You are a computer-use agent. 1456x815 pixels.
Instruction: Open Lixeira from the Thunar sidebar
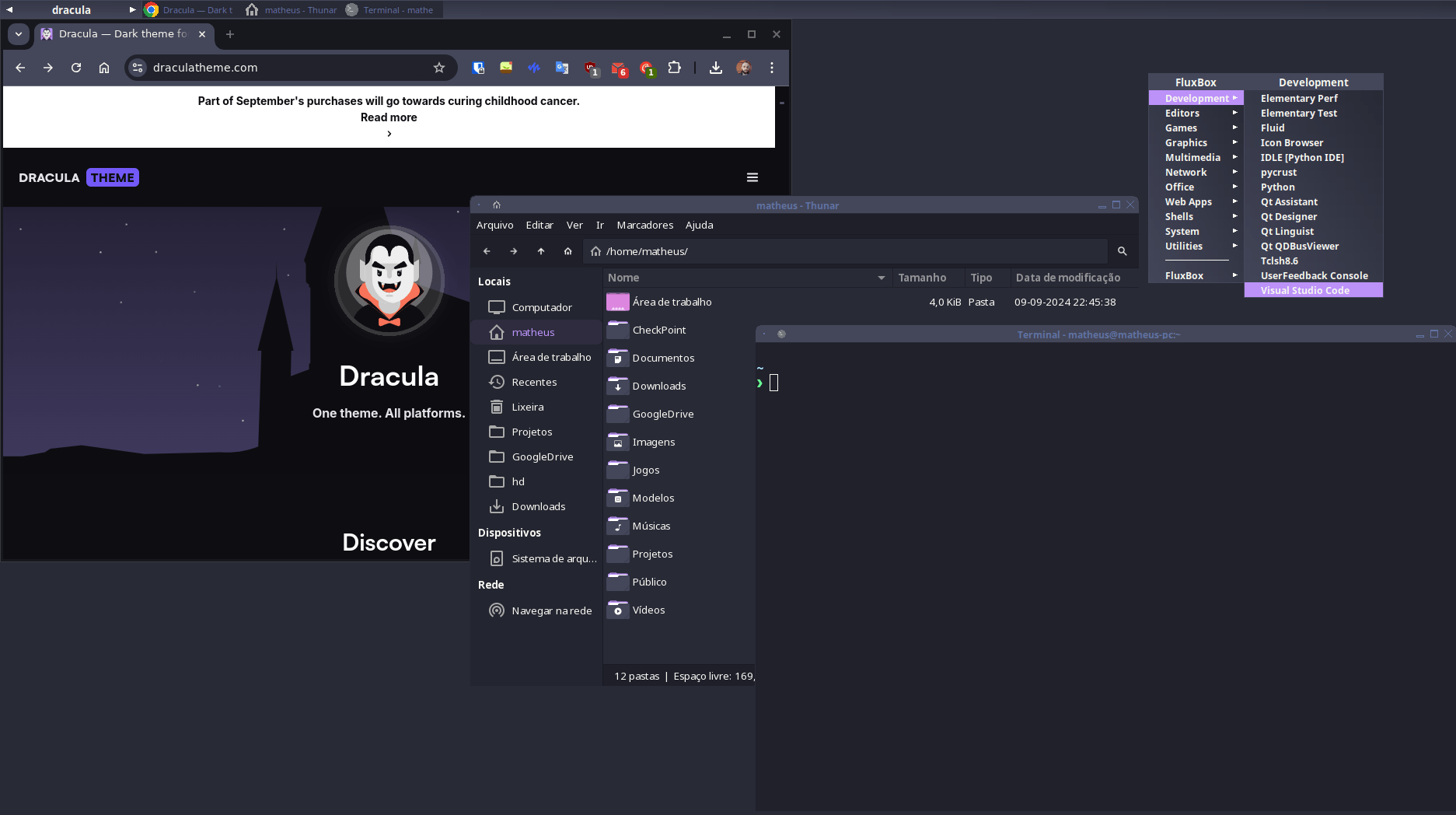(527, 407)
